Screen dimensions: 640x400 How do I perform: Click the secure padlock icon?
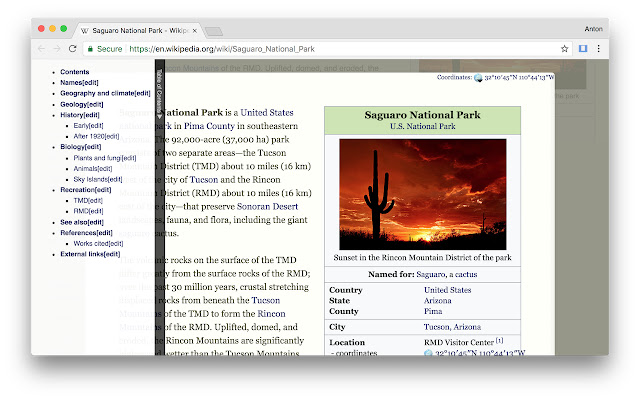[x=90, y=48]
